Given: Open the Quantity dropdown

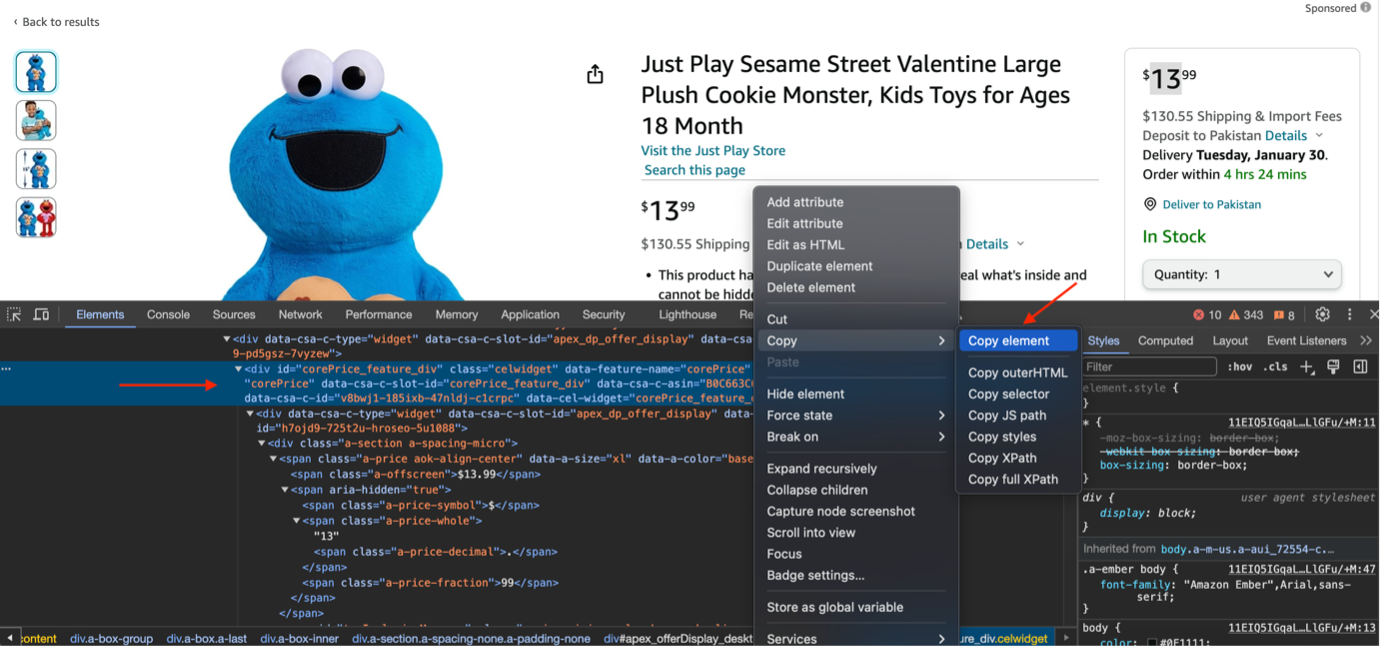Looking at the screenshot, I should coord(1242,275).
